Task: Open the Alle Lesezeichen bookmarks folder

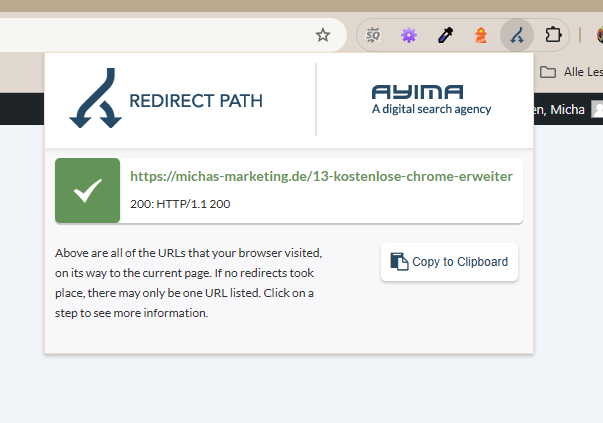Action: [571, 72]
